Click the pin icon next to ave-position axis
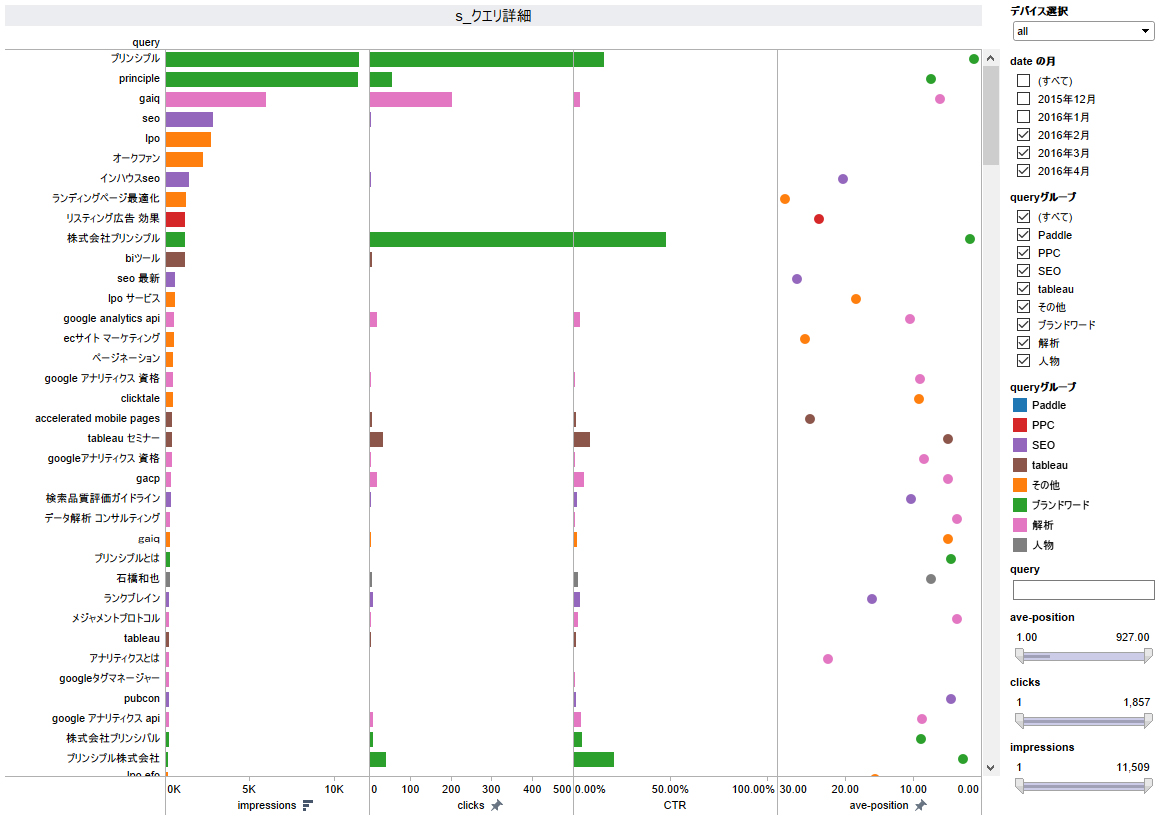 (921, 805)
